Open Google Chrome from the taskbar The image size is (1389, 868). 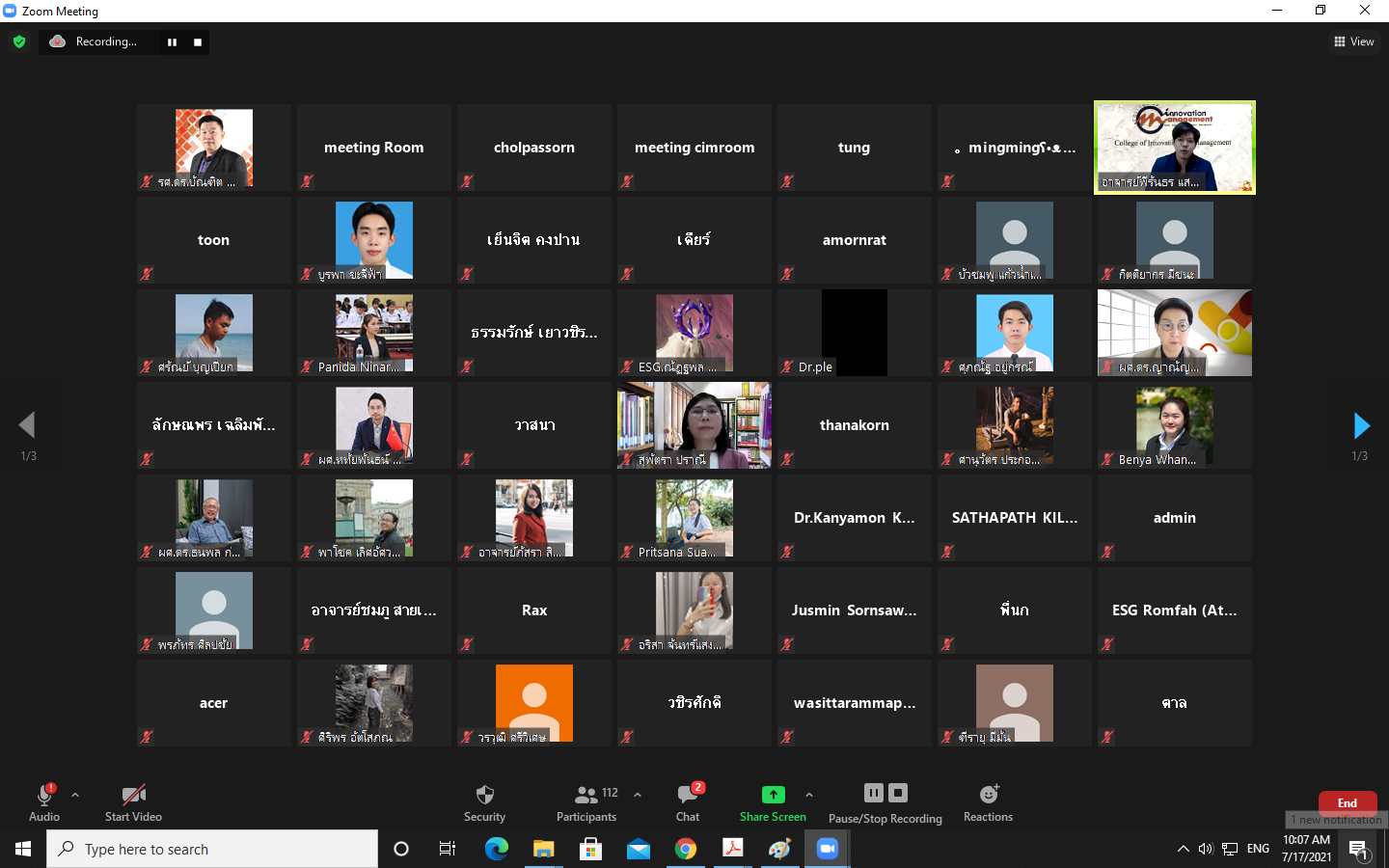click(686, 849)
